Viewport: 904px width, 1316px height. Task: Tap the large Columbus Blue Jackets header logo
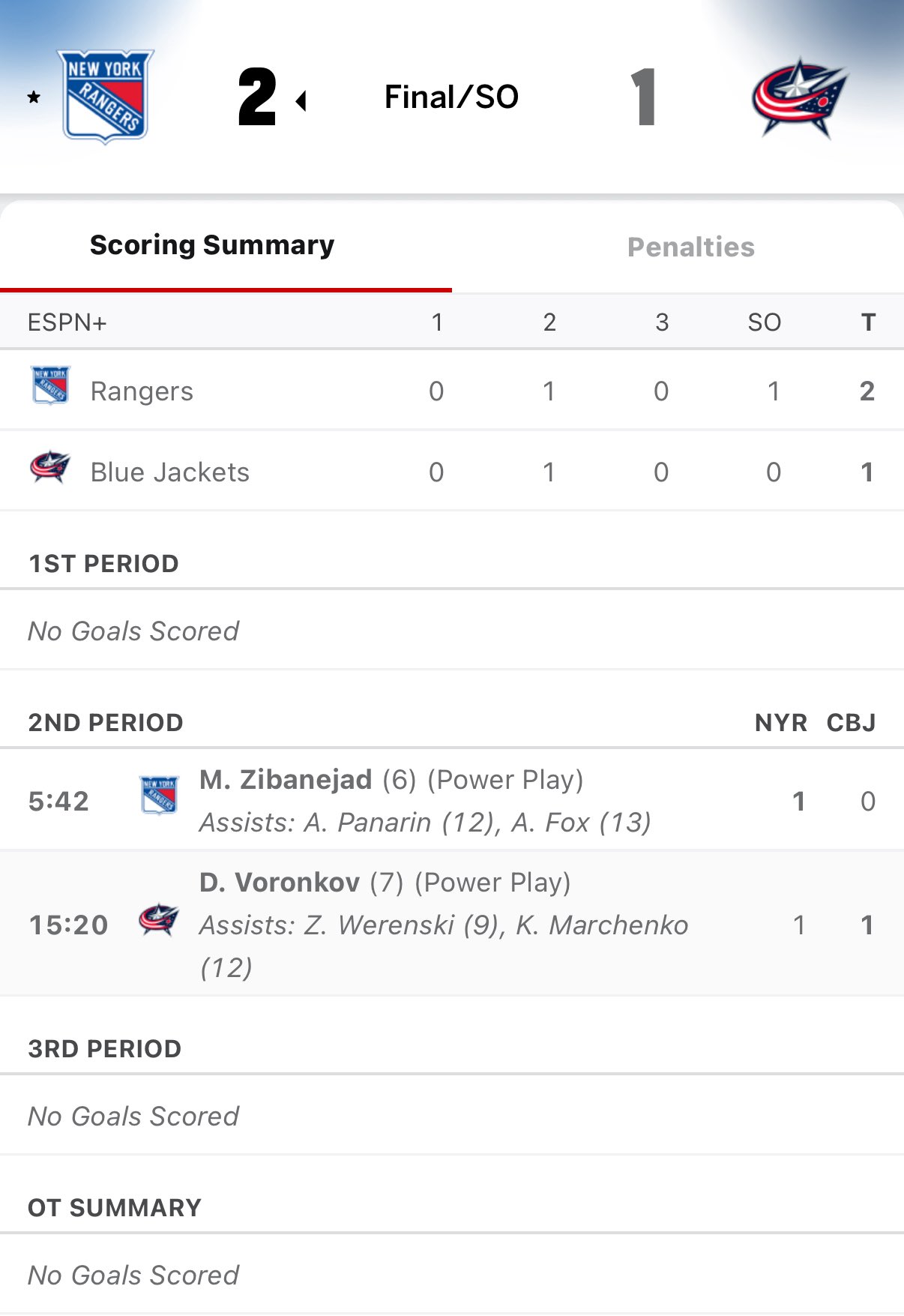799,97
